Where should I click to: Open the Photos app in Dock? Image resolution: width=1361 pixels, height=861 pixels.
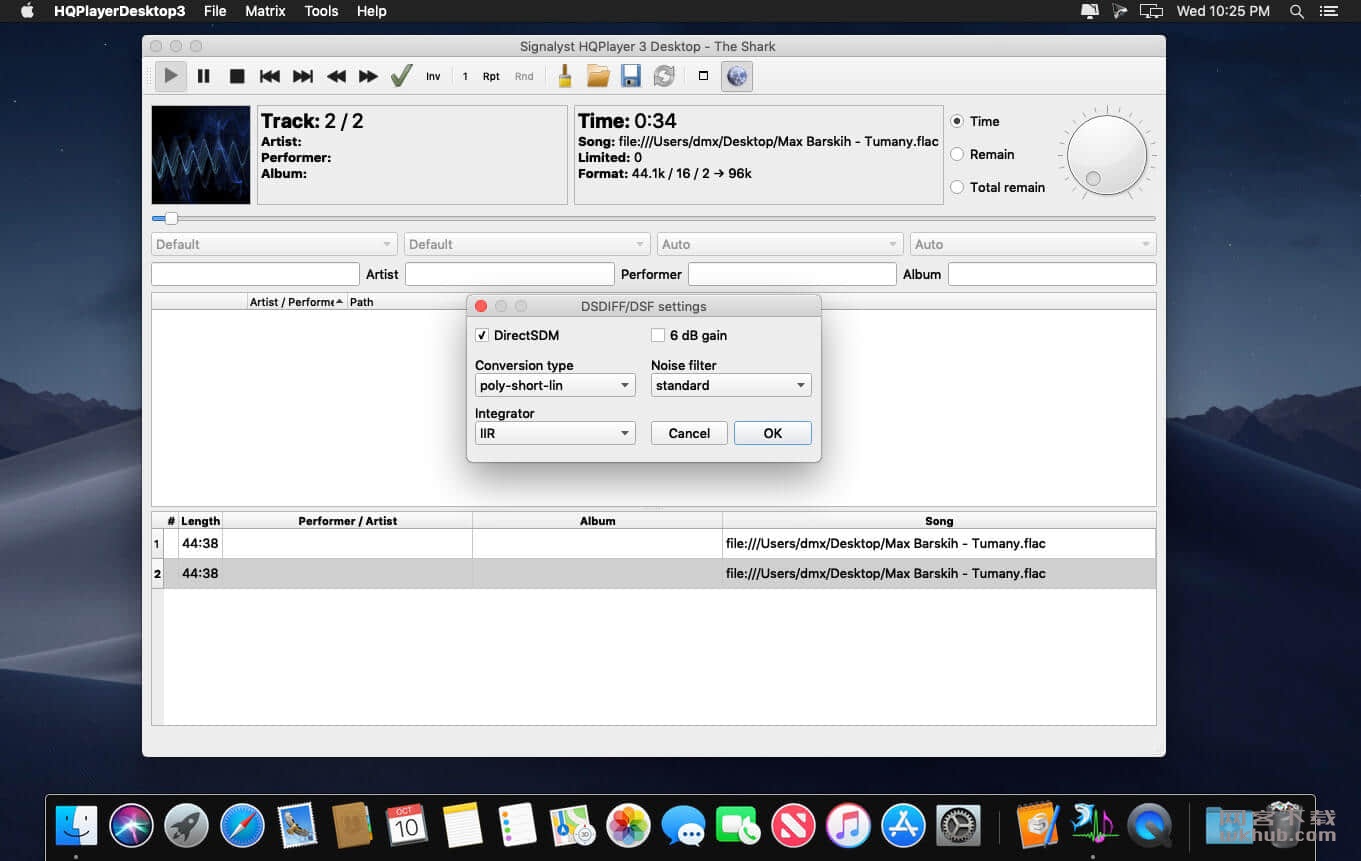628,826
